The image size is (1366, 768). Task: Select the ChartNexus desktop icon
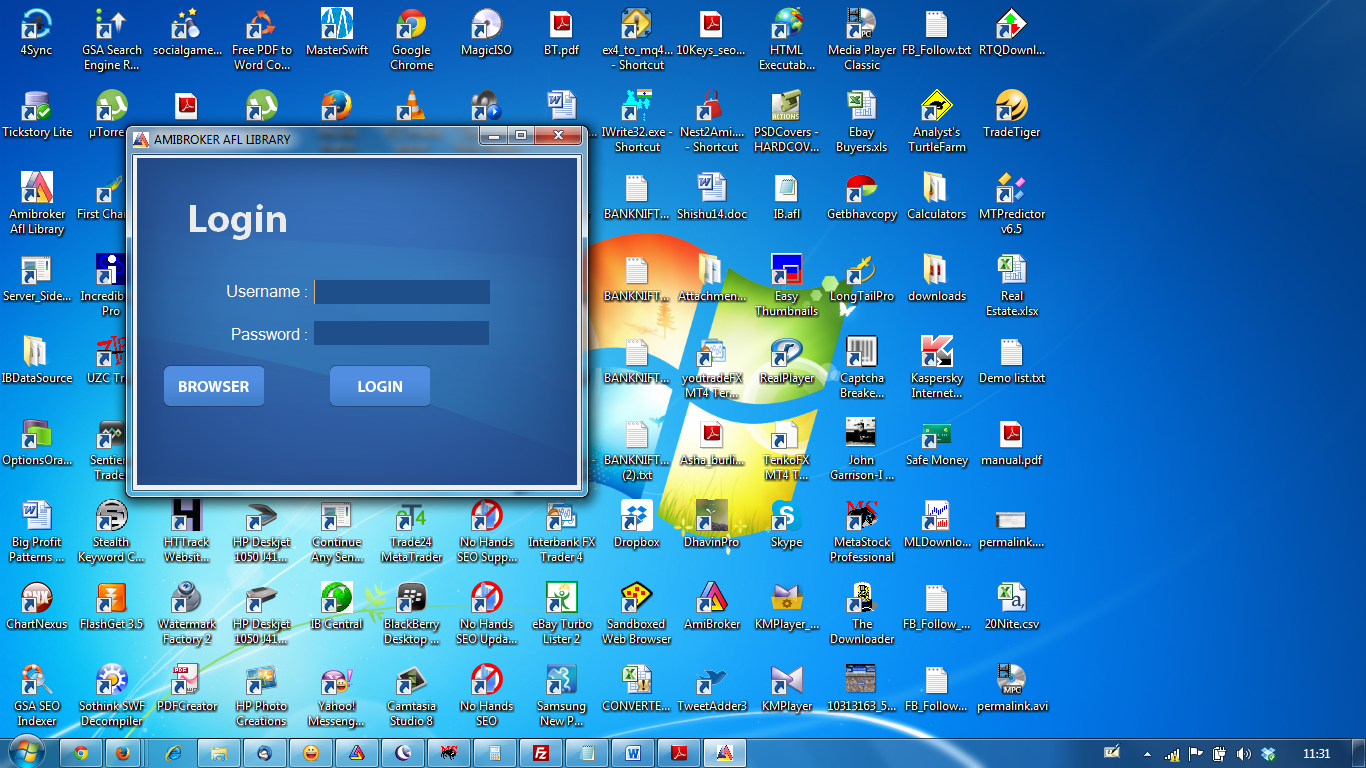(37, 606)
